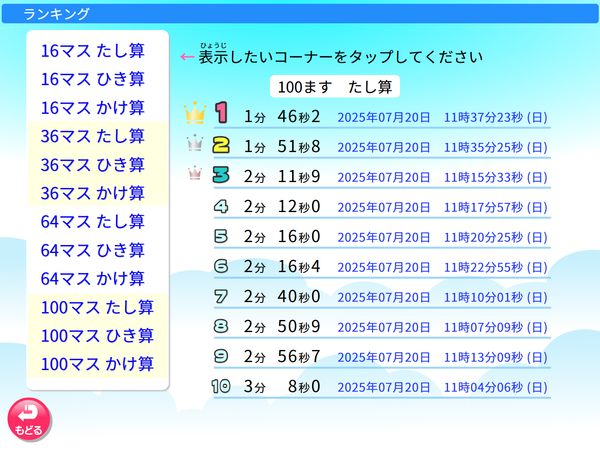Click the rank 10 number icon
This screenshot has width=600, height=450.
(x=221, y=386)
